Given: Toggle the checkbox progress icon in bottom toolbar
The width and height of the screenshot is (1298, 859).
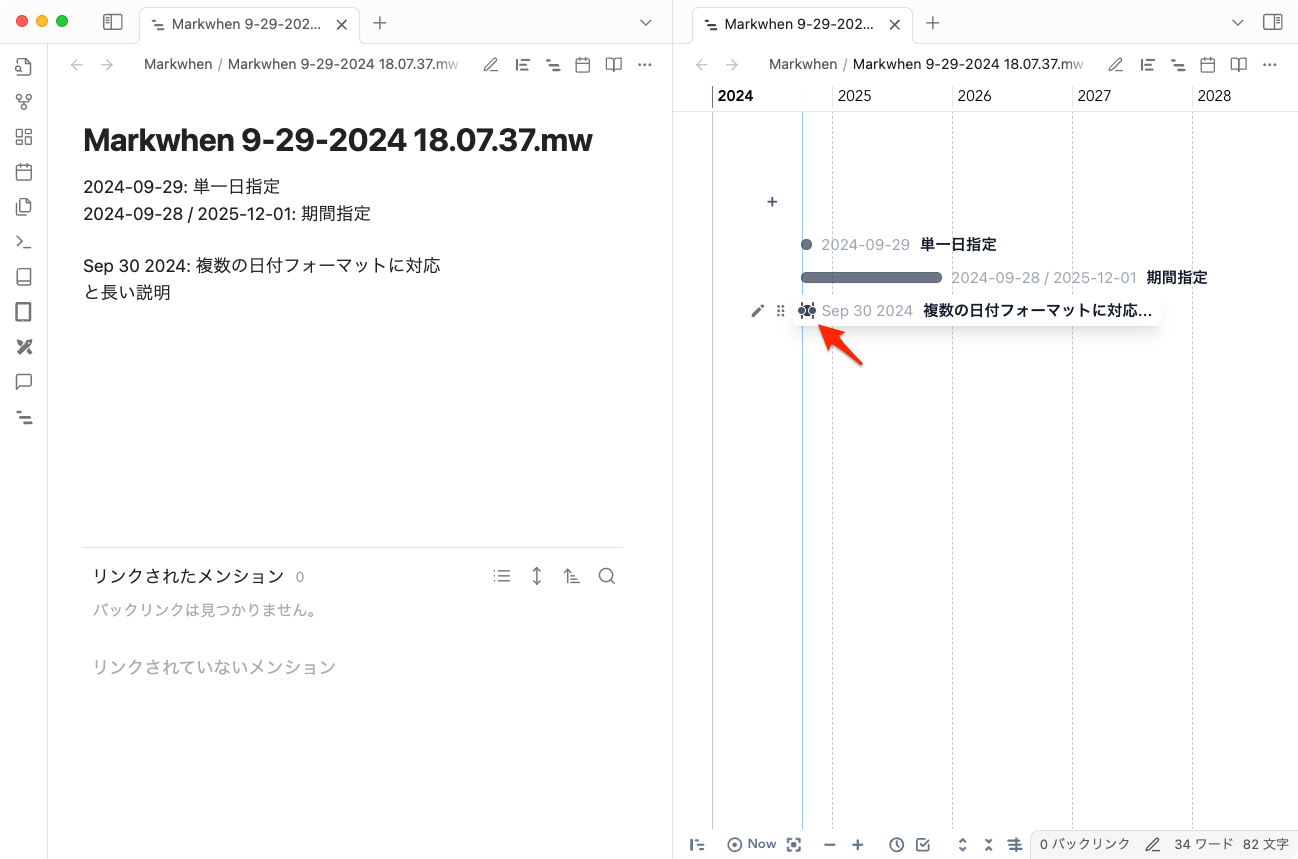Looking at the screenshot, I should click(923, 844).
